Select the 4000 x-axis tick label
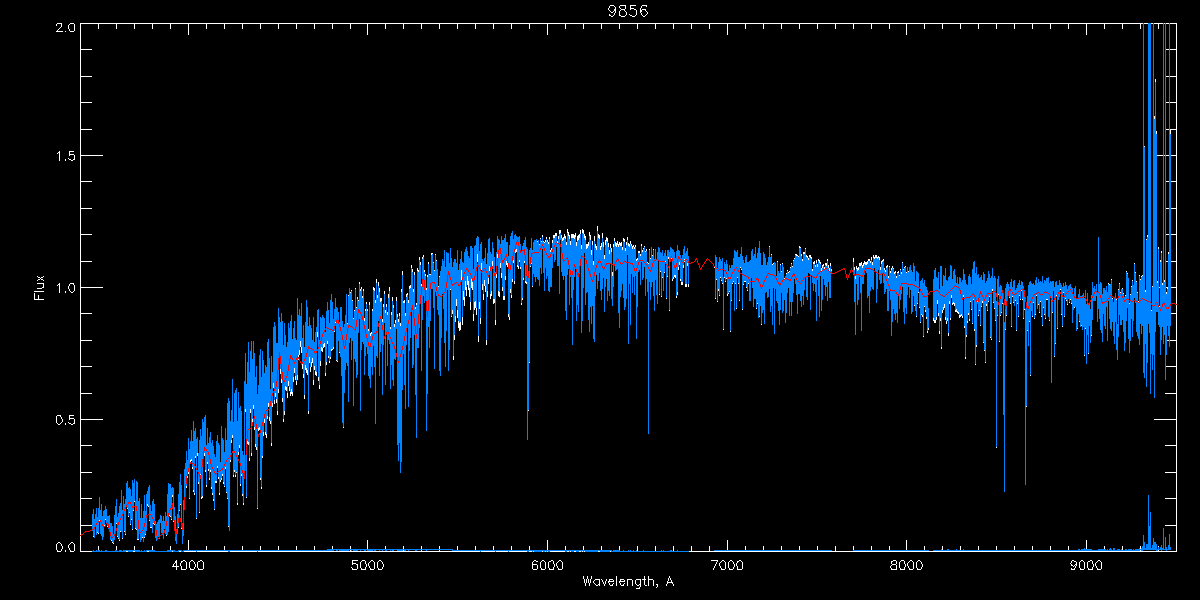The height and width of the screenshot is (600, 1200). click(x=188, y=565)
